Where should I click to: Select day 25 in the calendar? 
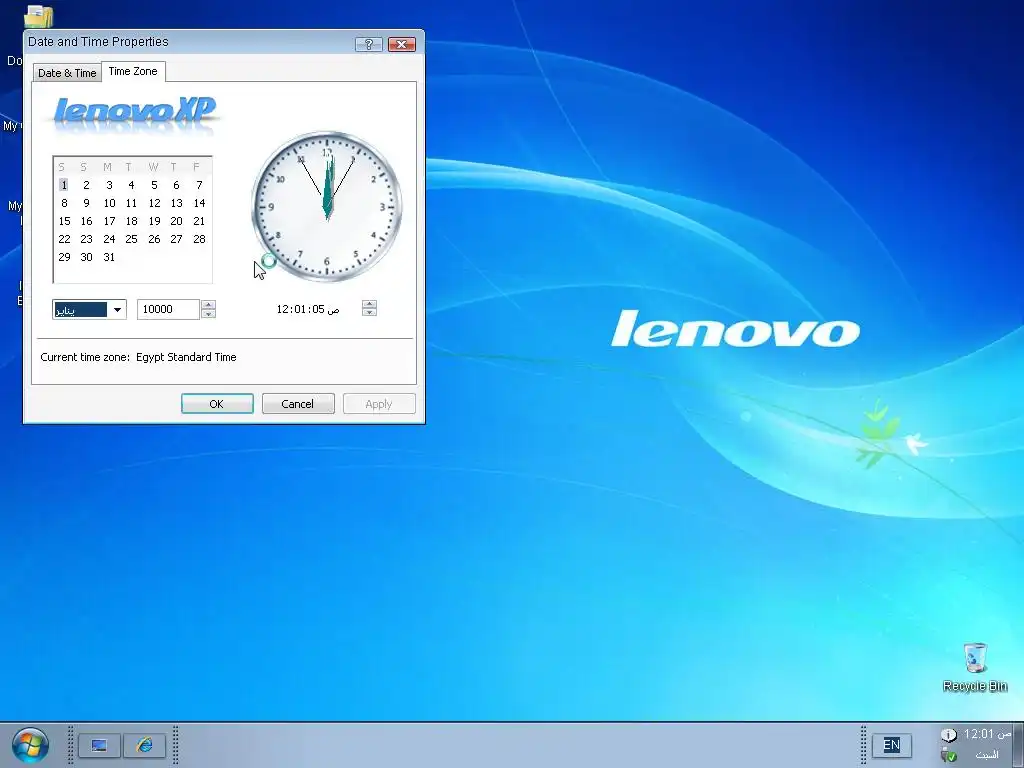pos(131,239)
